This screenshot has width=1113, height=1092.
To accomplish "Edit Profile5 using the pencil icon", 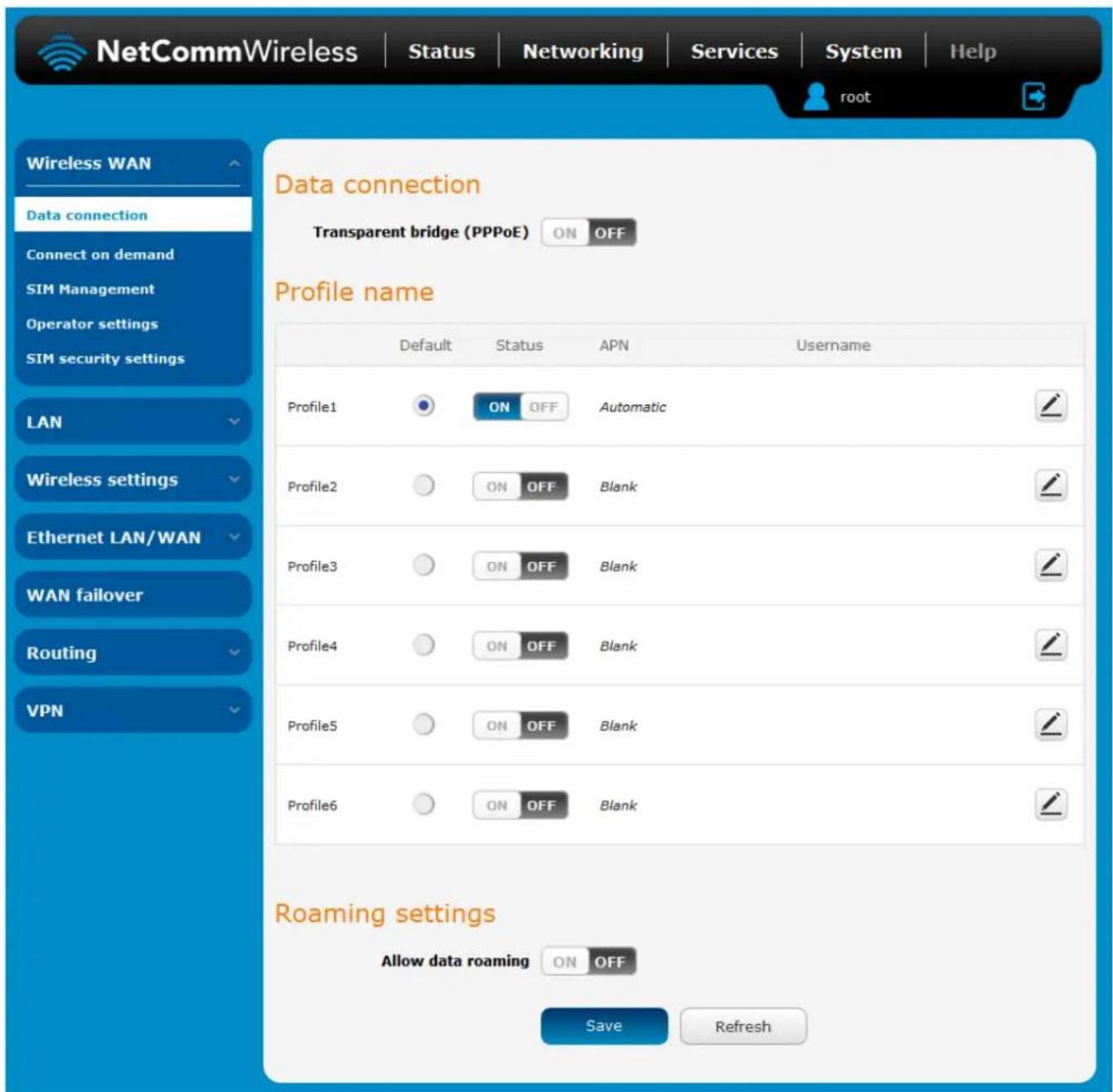I will coord(1050,724).
